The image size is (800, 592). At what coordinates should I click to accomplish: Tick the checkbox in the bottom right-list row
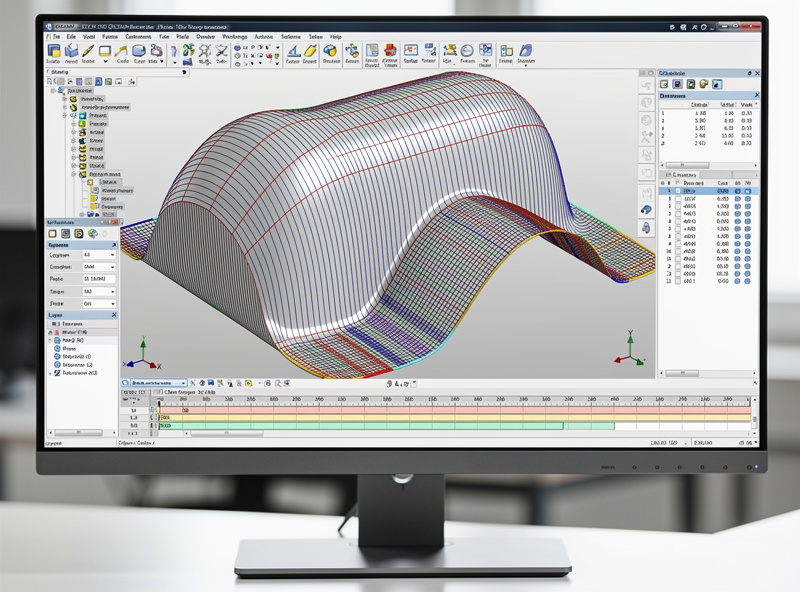[678, 281]
